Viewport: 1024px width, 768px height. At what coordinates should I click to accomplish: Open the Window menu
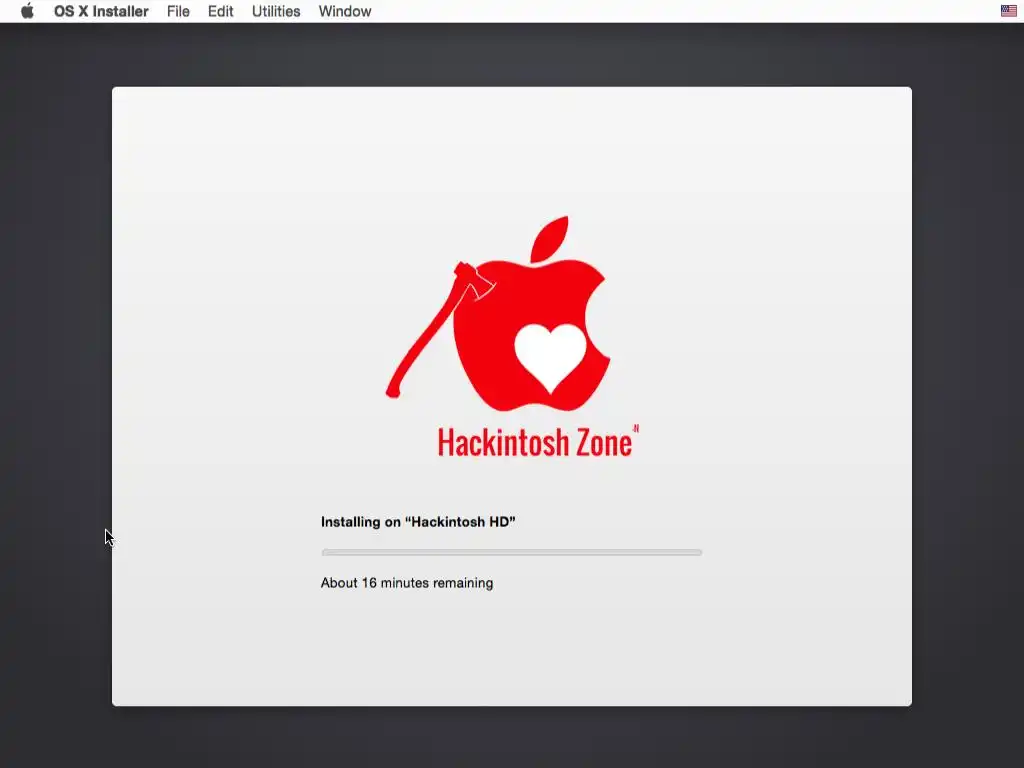tap(345, 11)
